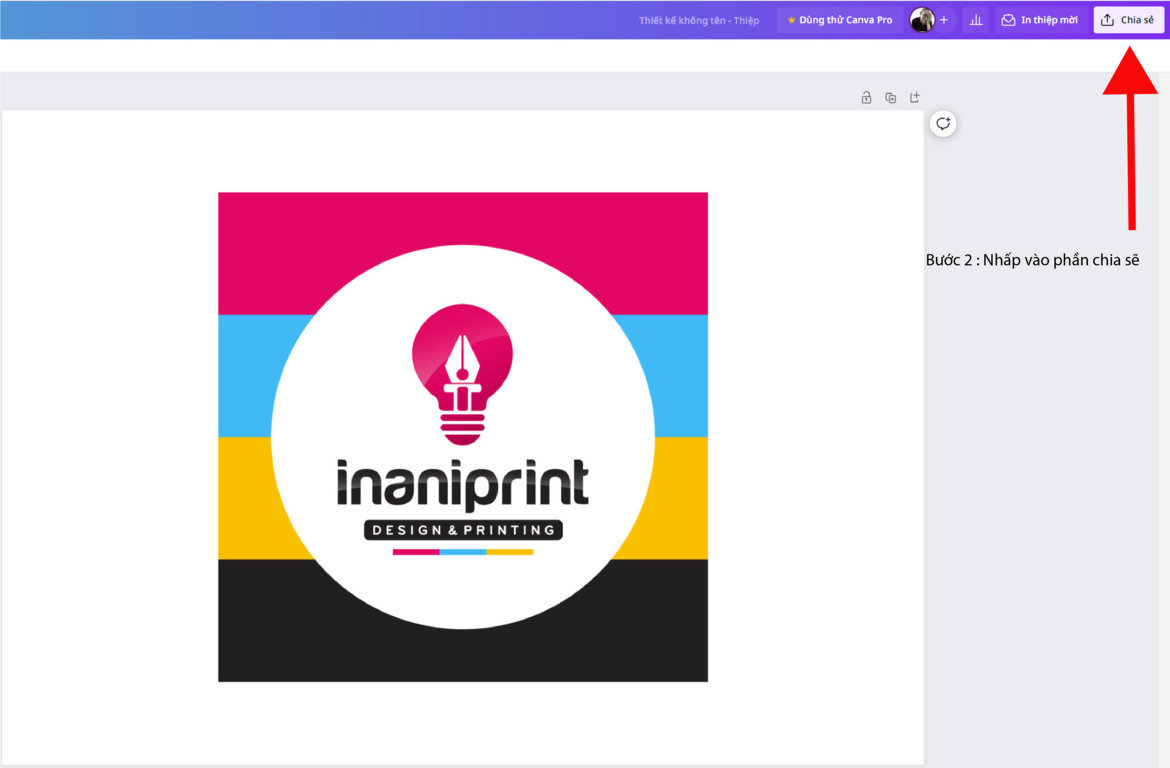Click the add page icon
This screenshot has width=1170, height=768.
click(915, 98)
